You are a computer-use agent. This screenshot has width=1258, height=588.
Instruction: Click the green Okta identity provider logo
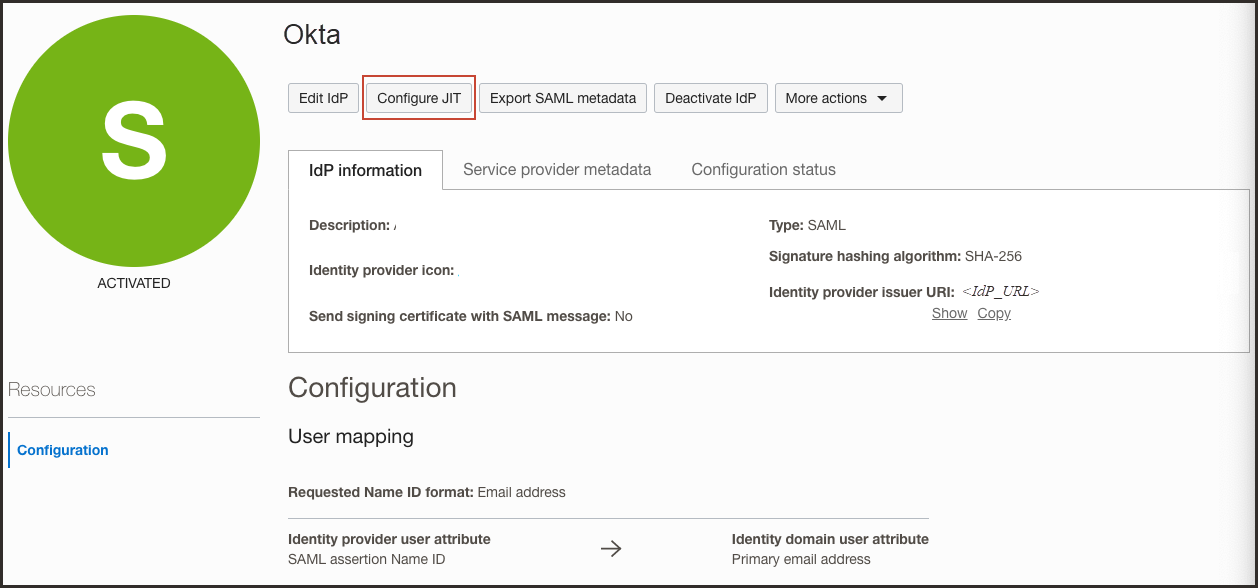[x=133, y=140]
